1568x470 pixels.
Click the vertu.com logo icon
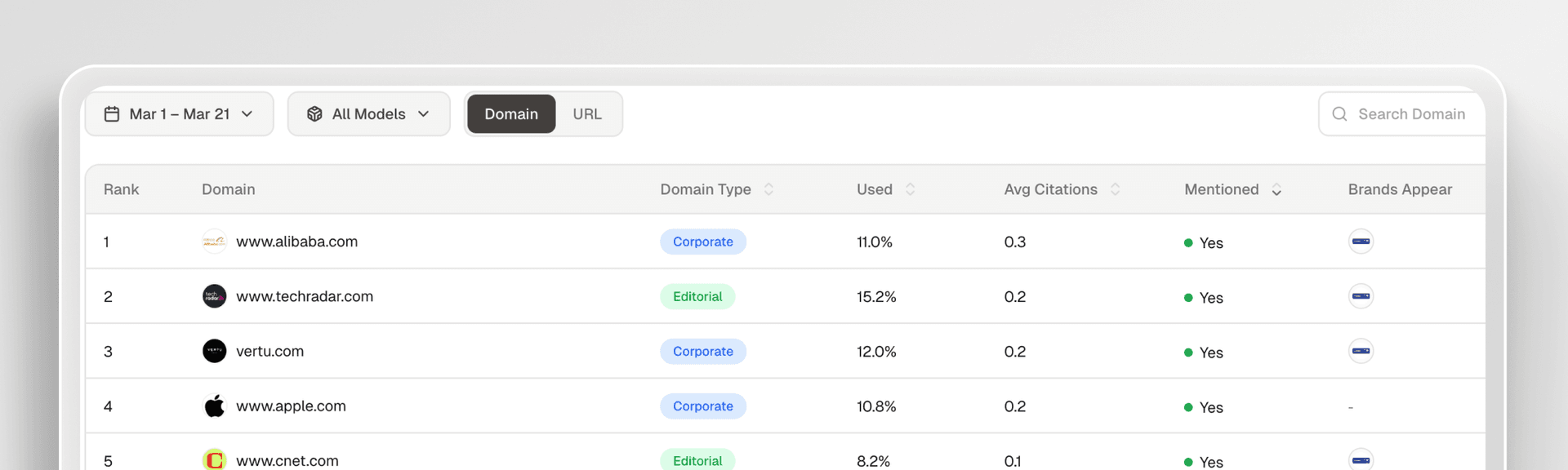click(x=214, y=351)
